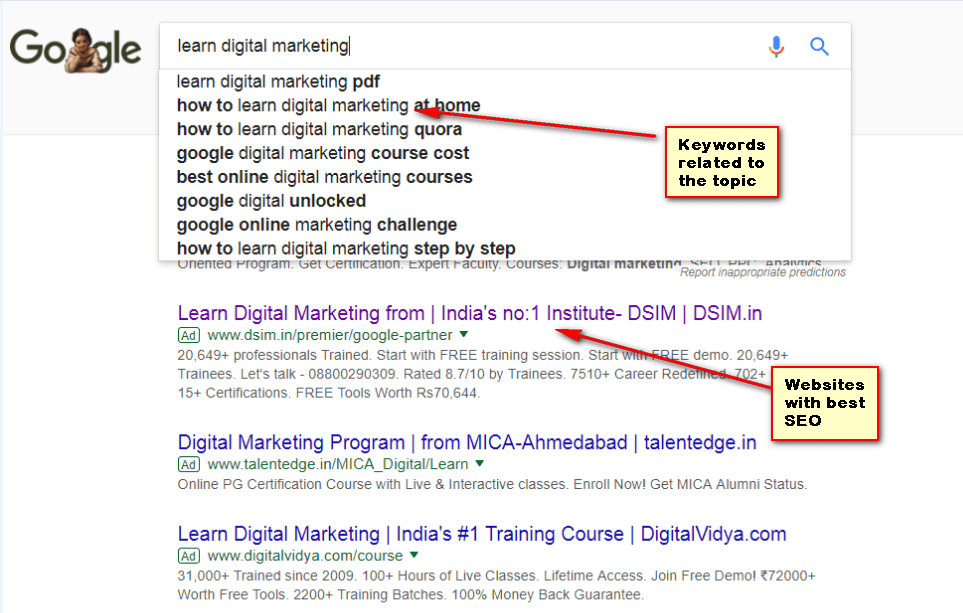Pick suggestion 'how to learn digital marketing quora'
The width and height of the screenshot is (963, 613).
(x=319, y=130)
